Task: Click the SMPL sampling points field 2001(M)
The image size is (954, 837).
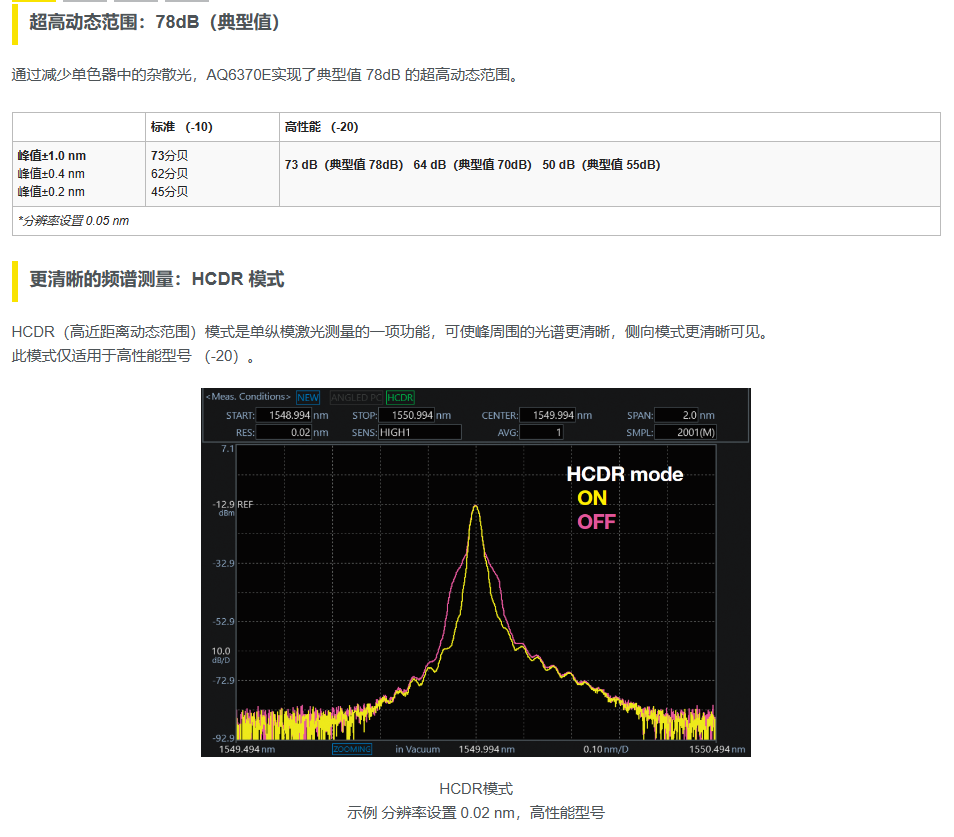Action: [687, 432]
